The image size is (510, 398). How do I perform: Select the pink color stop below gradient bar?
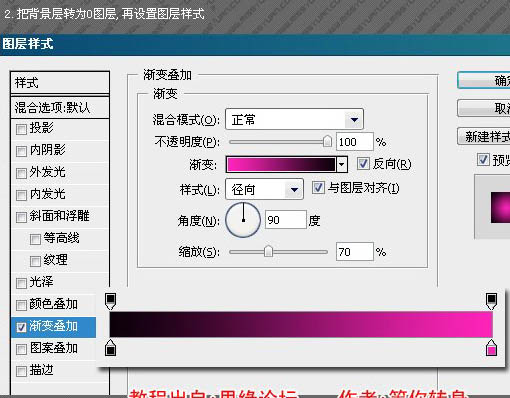[491, 348]
